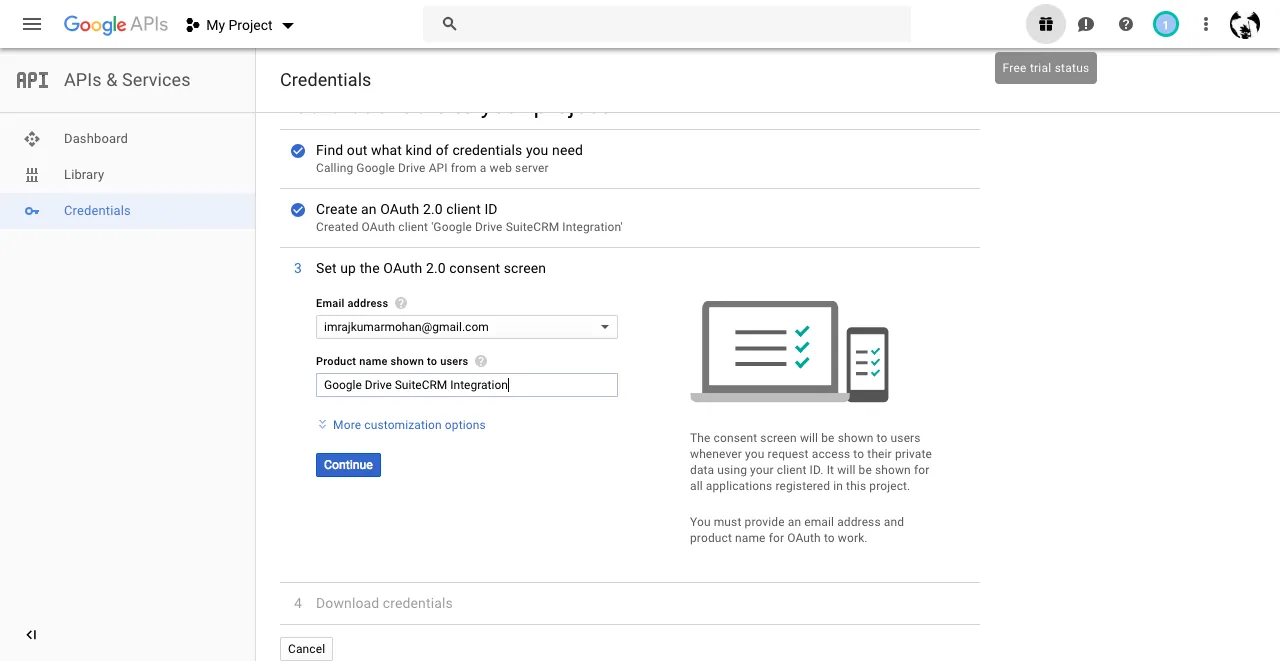
Task: Click the 'Download credentials' step heading
Action: click(384, 603)
